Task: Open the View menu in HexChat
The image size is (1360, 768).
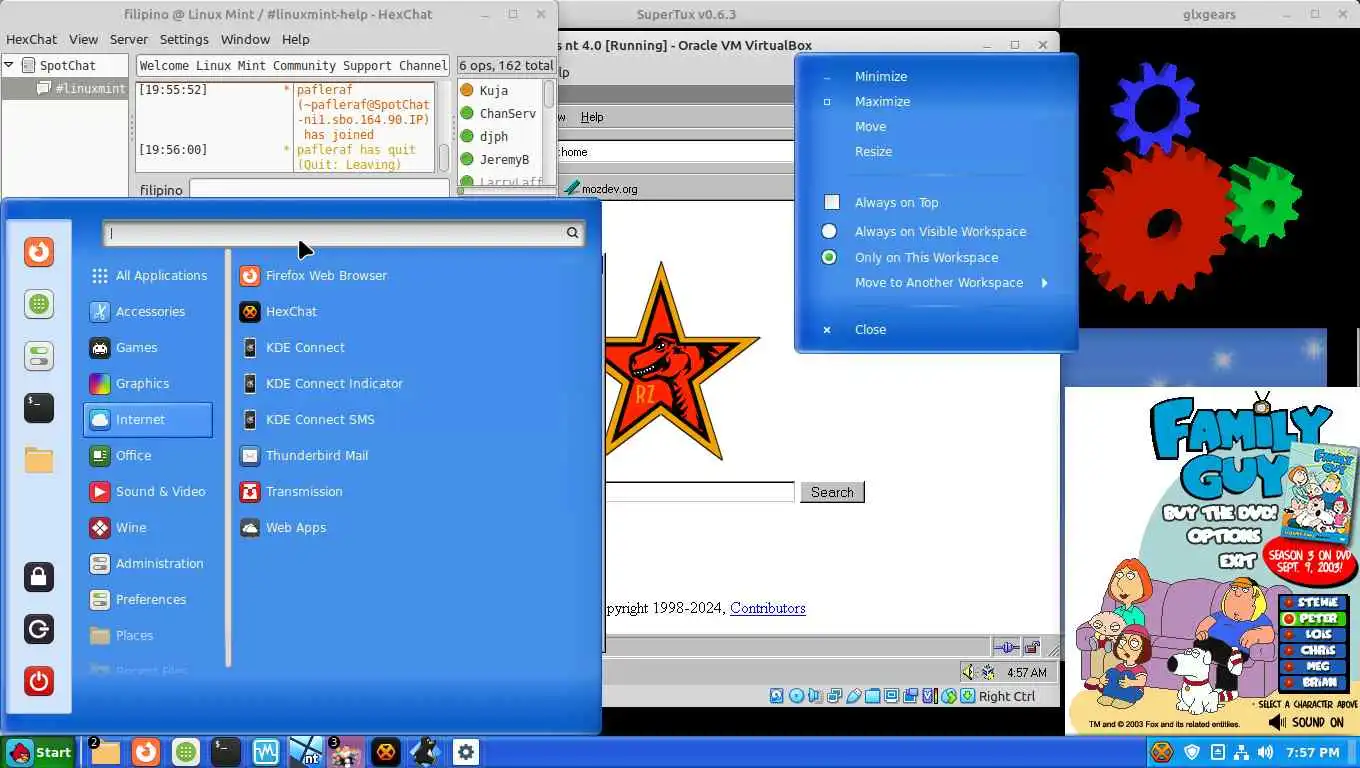Action: click(83, 39)
